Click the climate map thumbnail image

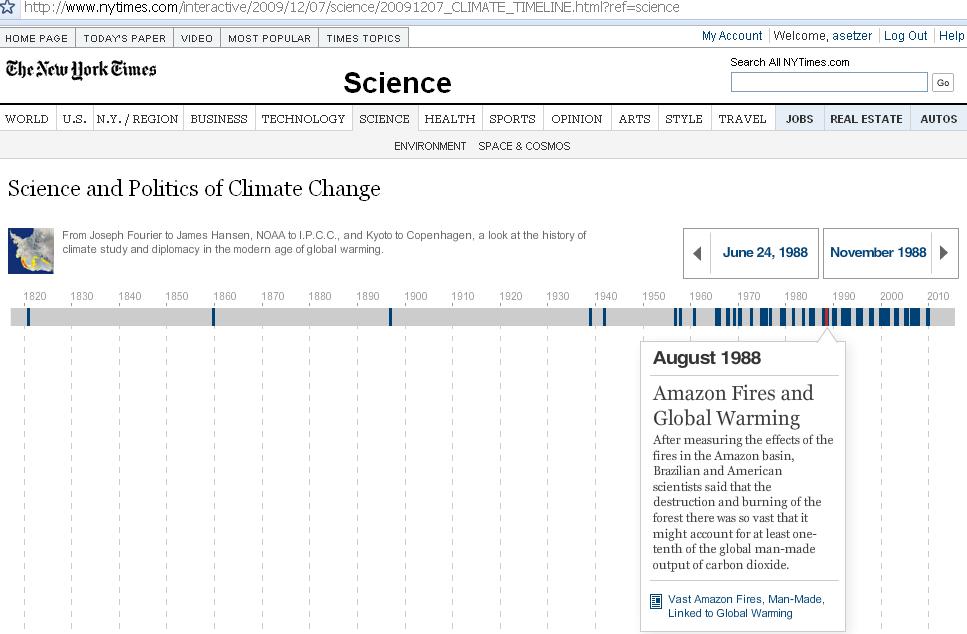point(31,251)
